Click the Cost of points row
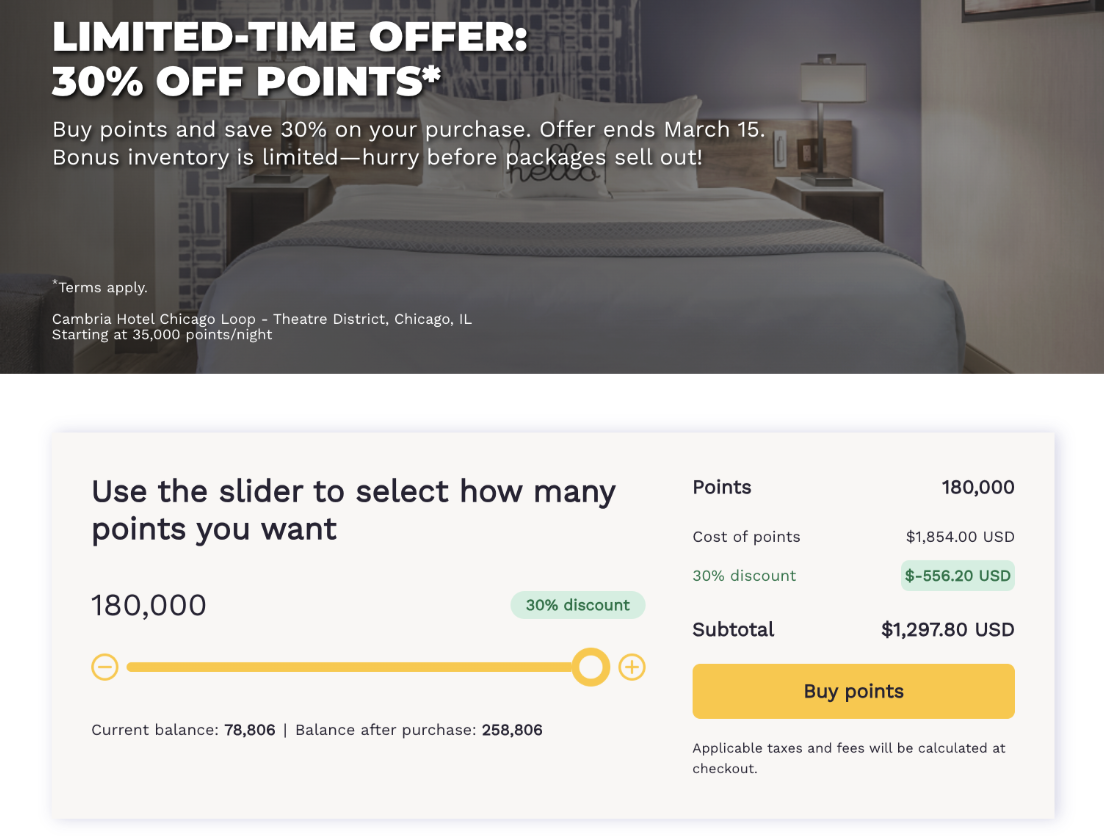 point(746,537)
